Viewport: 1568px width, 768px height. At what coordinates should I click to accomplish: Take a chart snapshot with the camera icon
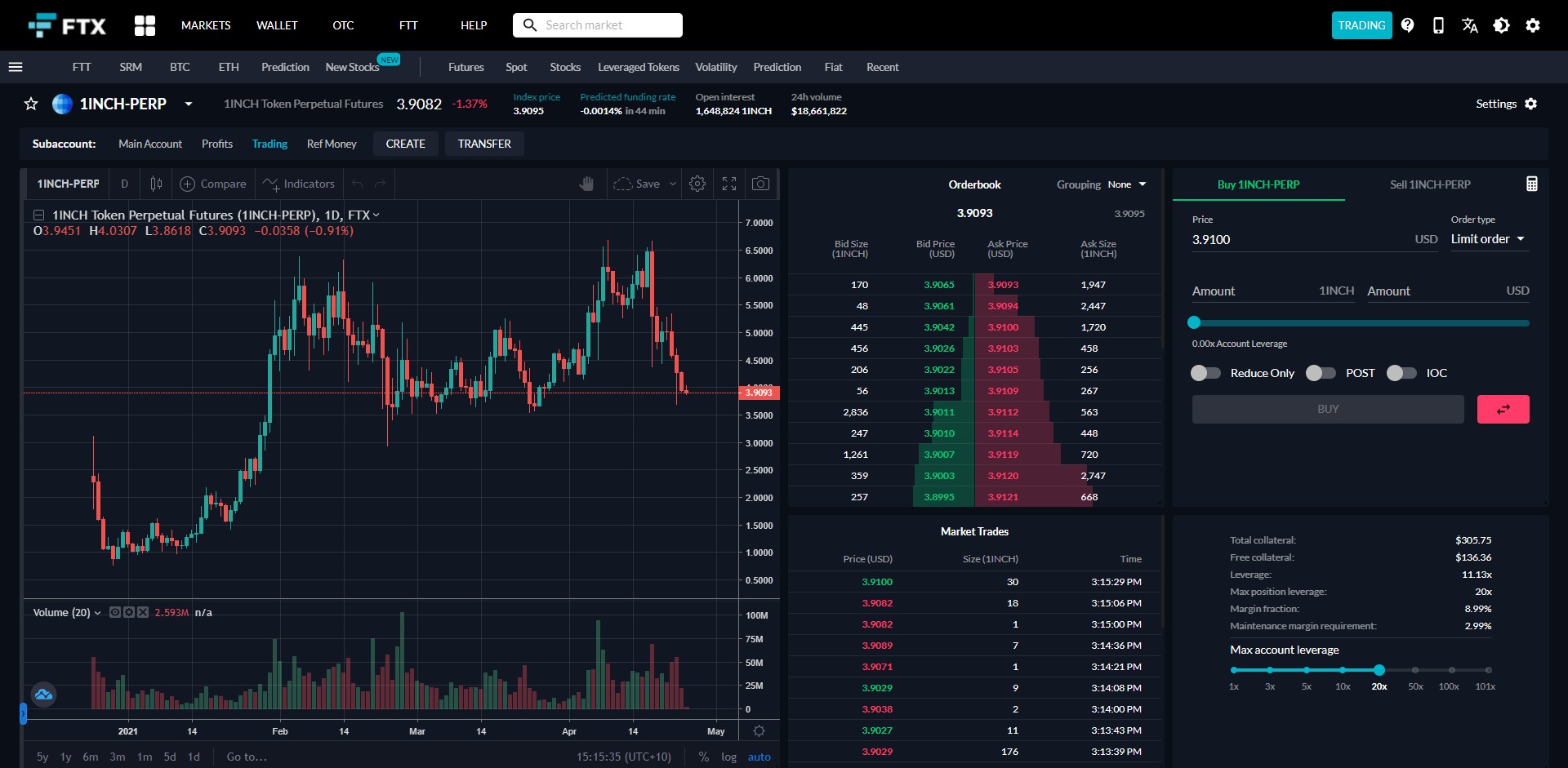pos(760,184)
